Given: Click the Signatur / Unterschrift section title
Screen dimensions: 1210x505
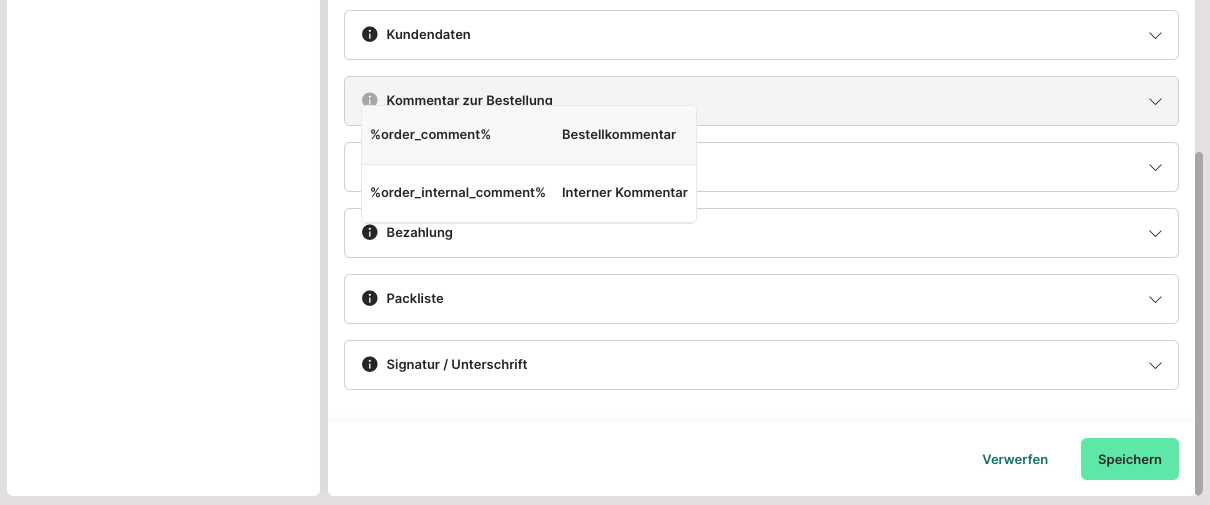Looking at the screenshot, I should point(456,365).
